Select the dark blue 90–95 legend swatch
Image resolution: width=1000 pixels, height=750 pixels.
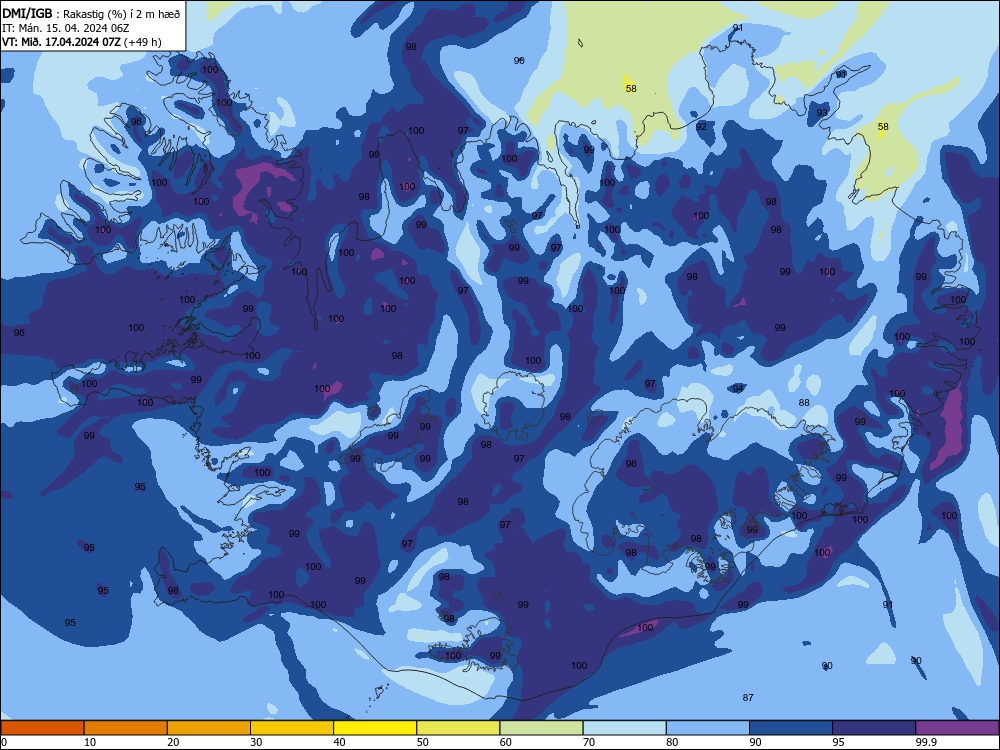pyautogui.click(x=791, y=728)
